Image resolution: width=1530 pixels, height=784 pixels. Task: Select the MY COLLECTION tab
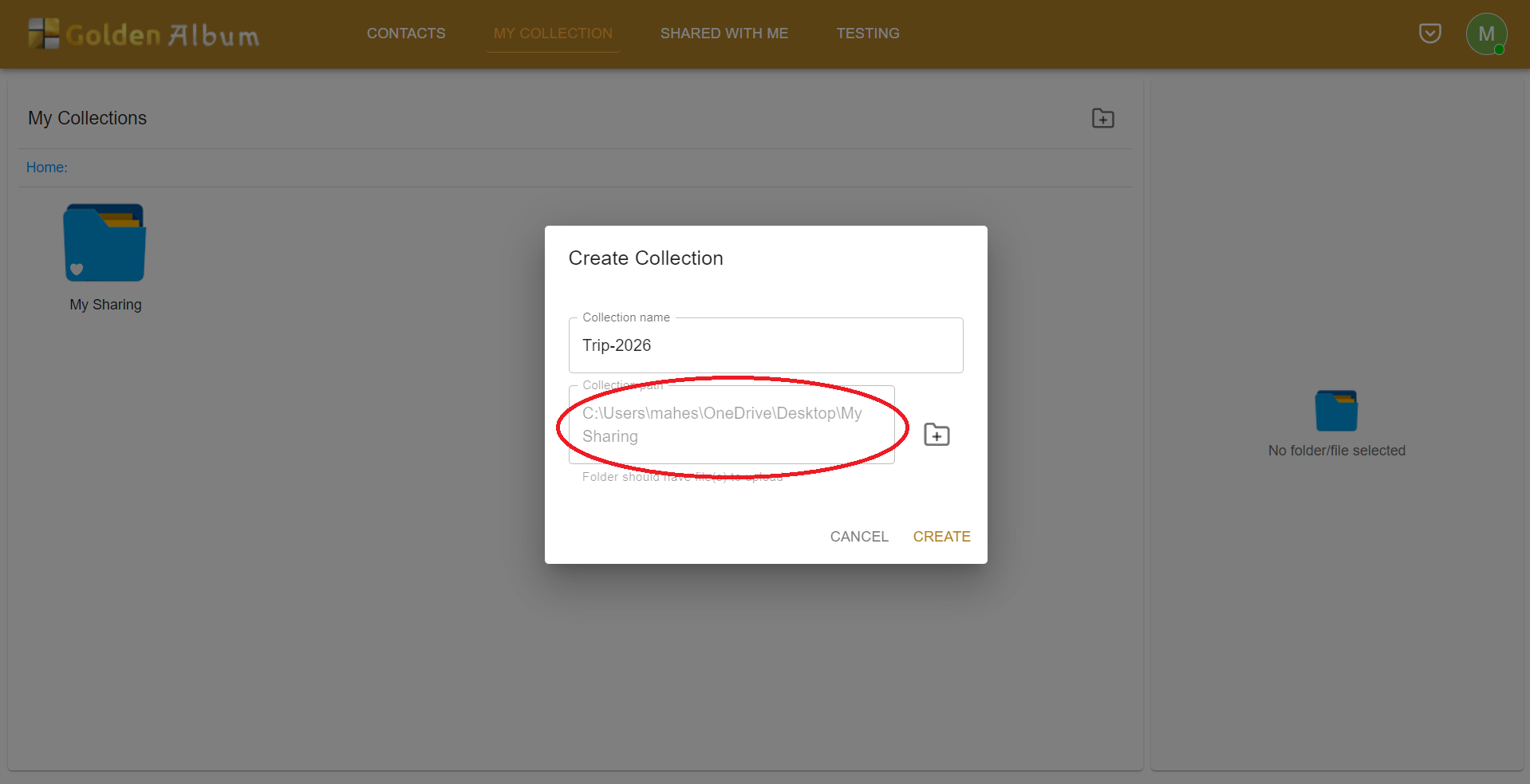553,33
